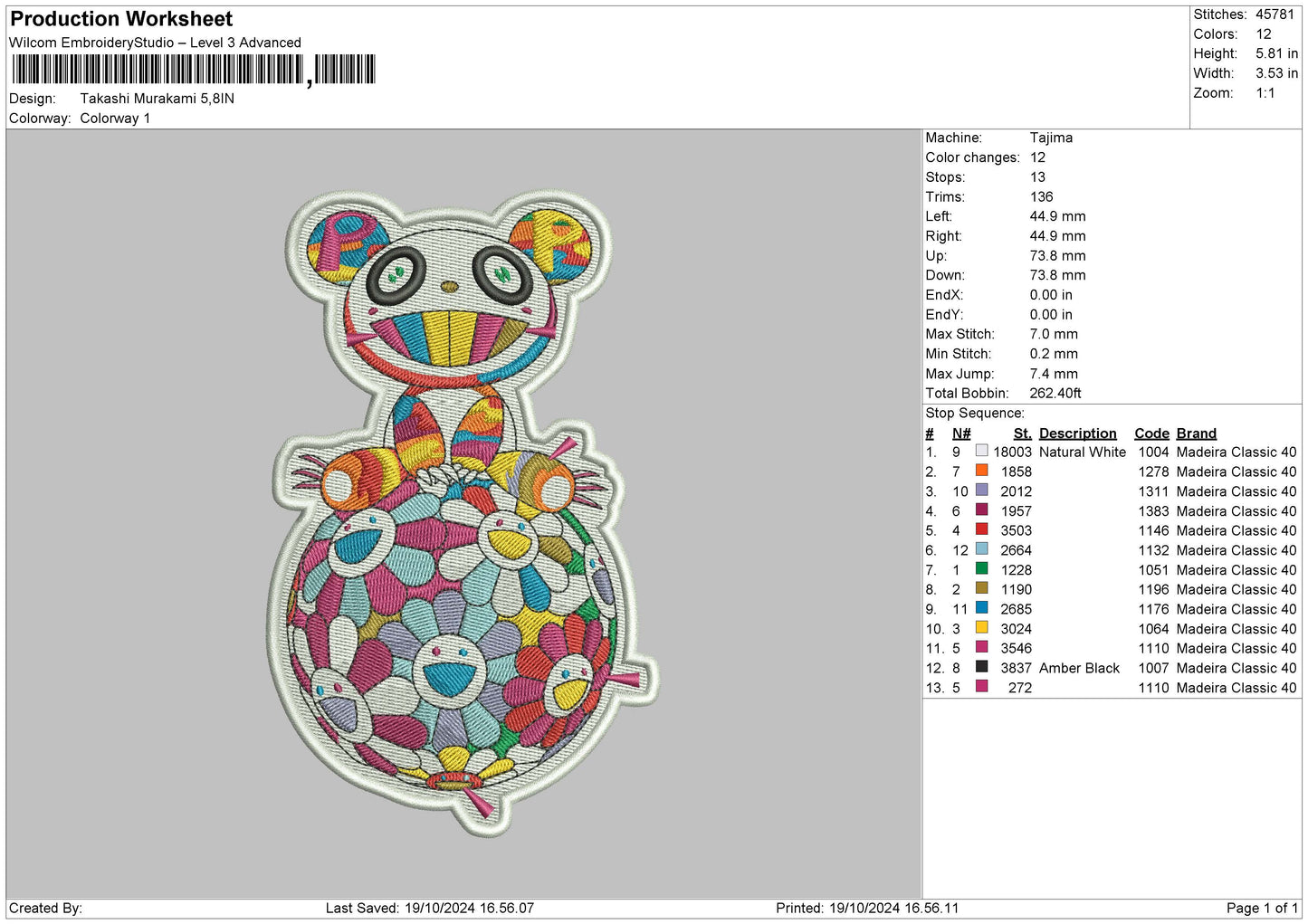
Task: Click the barcode under Wilcom EmbroideryStudio
Action: coord(194,70)
